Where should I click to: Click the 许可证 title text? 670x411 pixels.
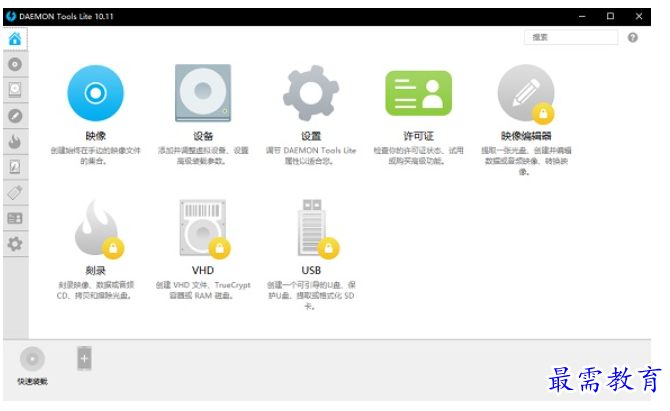418,136
